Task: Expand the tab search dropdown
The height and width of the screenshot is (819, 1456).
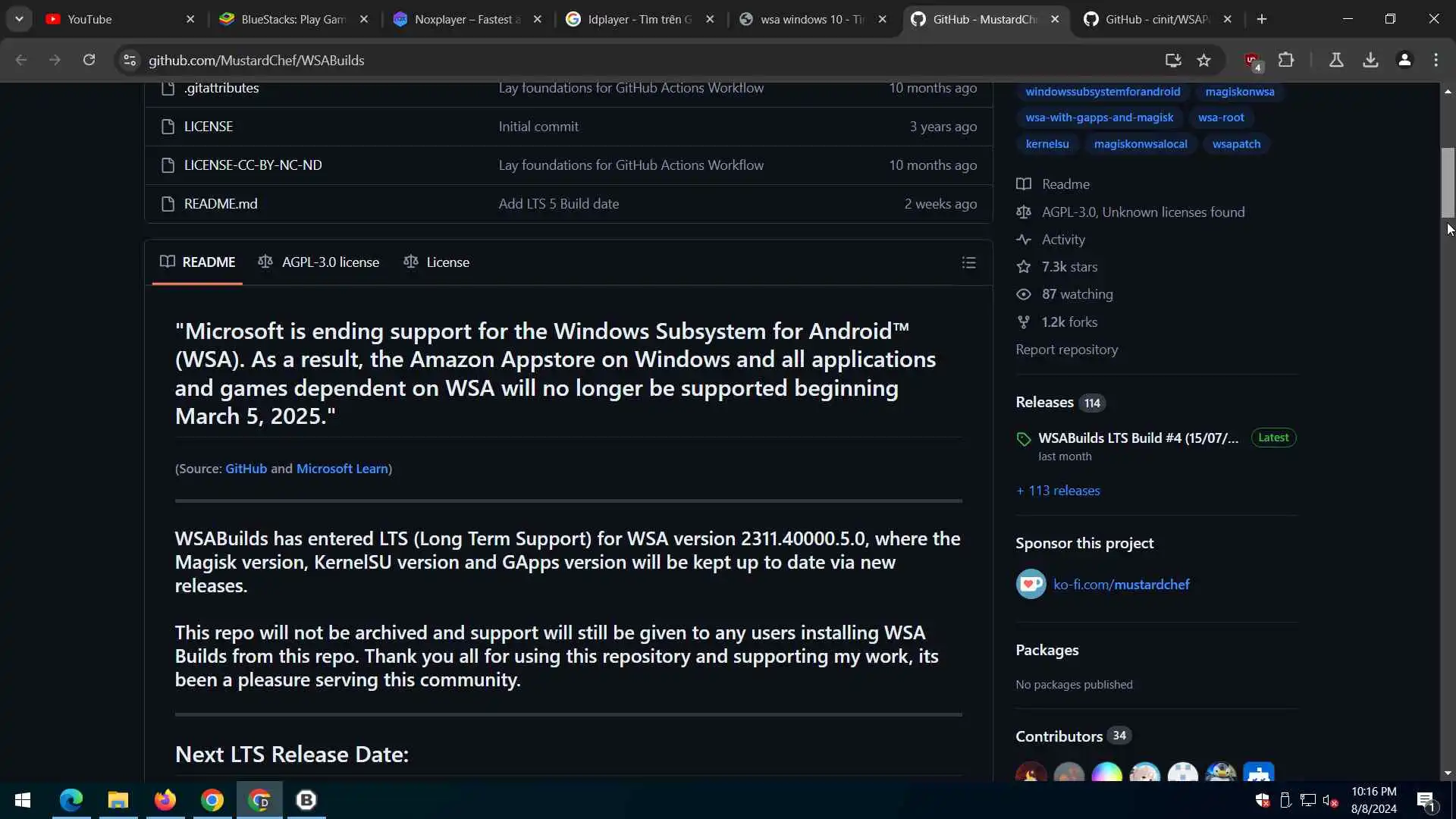Action: [x=19, y=19]
